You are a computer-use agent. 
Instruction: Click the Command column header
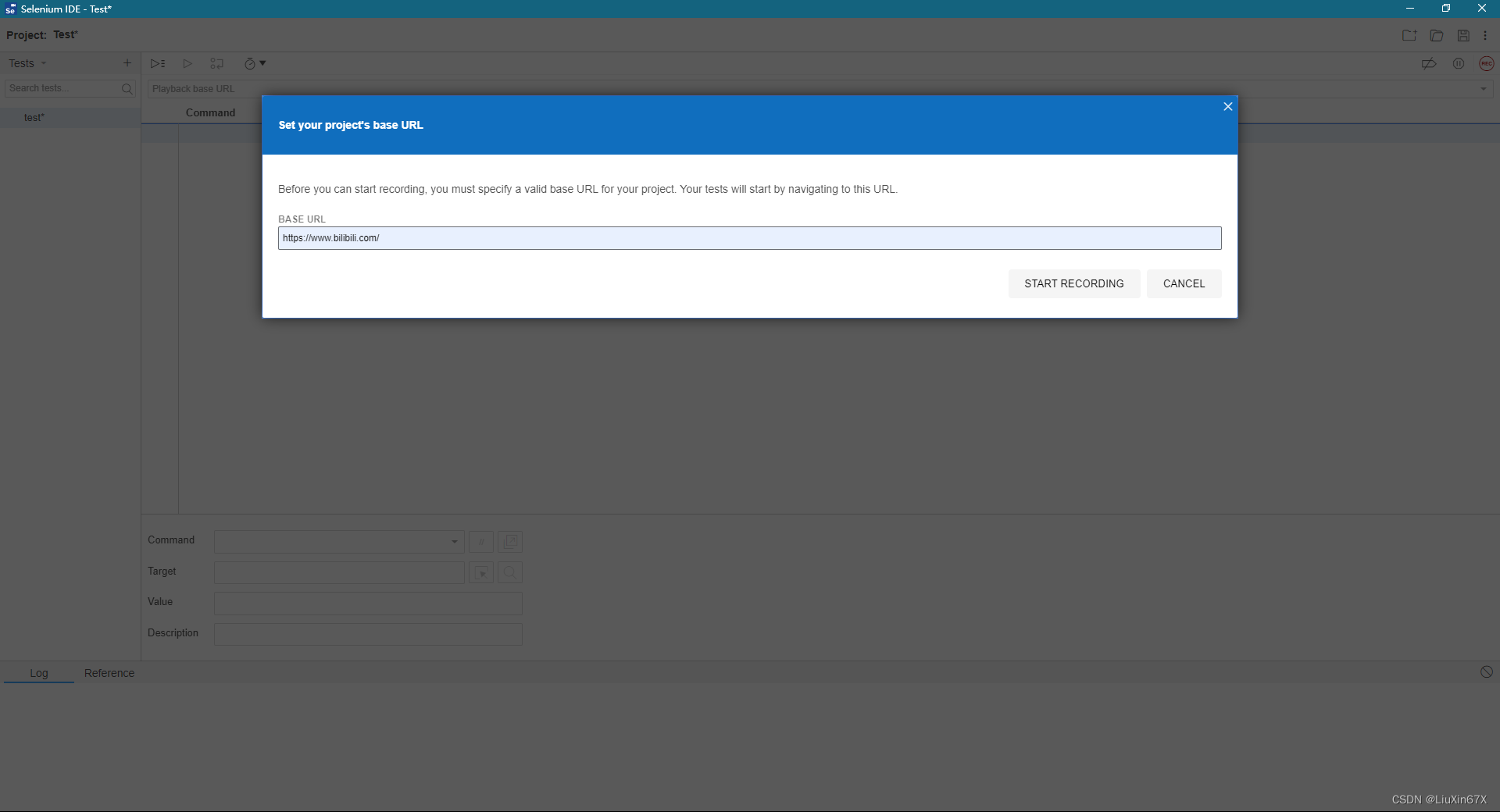pyautogui.click(x=210, y=112)
